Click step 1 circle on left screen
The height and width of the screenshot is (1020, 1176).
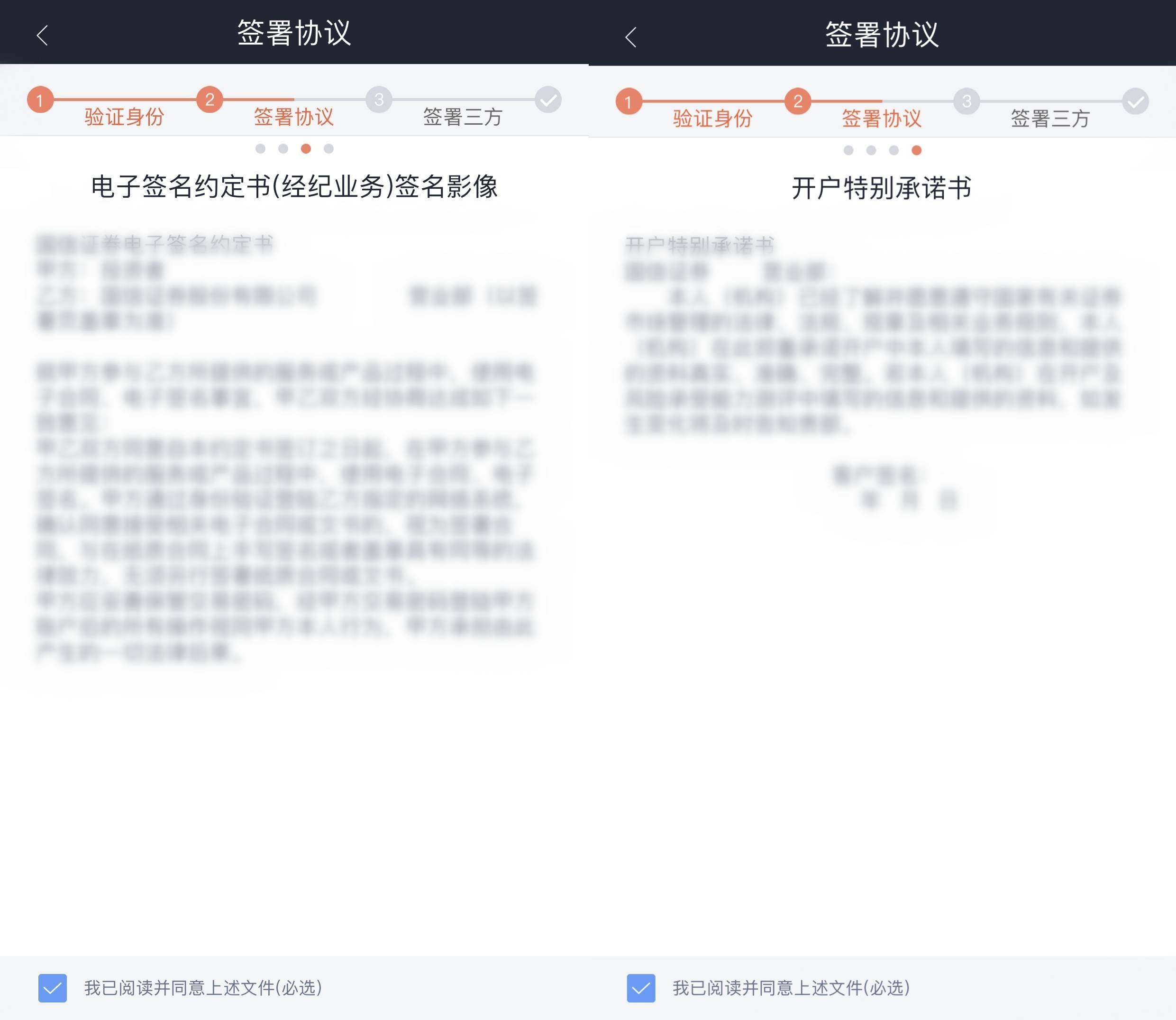pyautogui.click(x=40, y=100)
